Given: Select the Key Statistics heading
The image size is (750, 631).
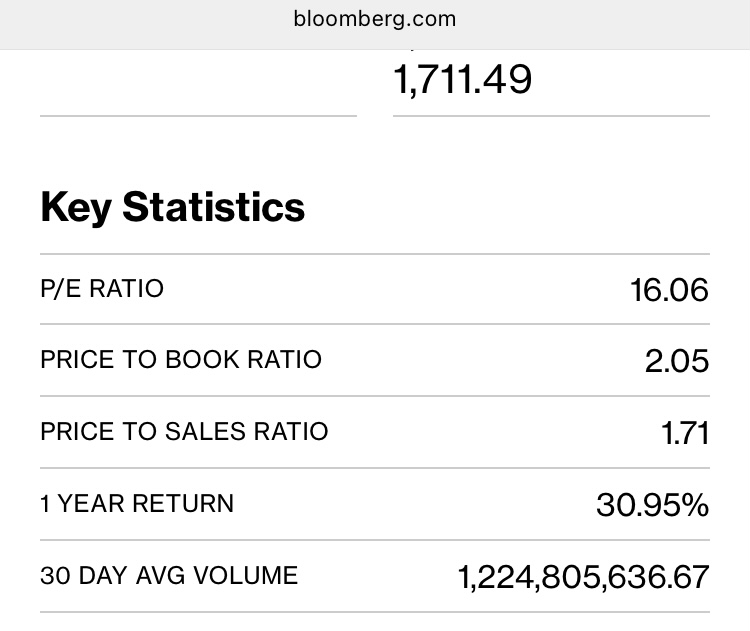Looking at the screenshot, I should [x=172, y=207].
